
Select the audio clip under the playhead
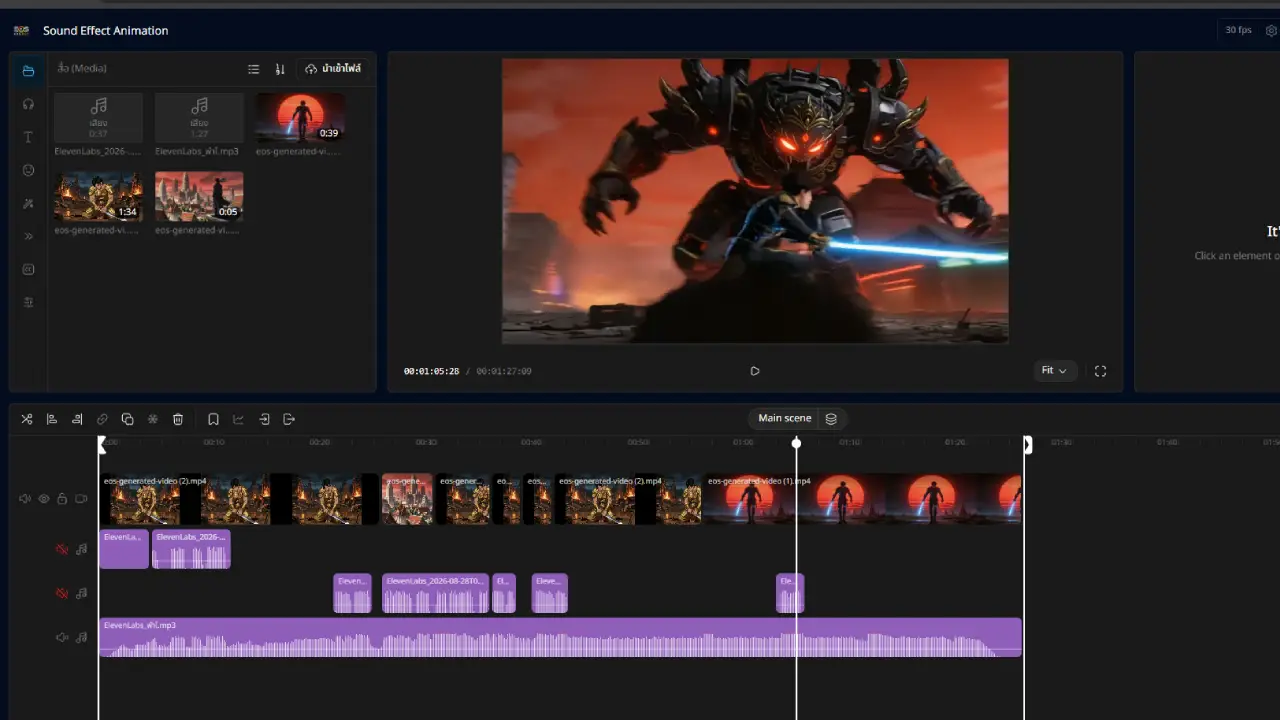pyautogui.click(x=790, y=593)
